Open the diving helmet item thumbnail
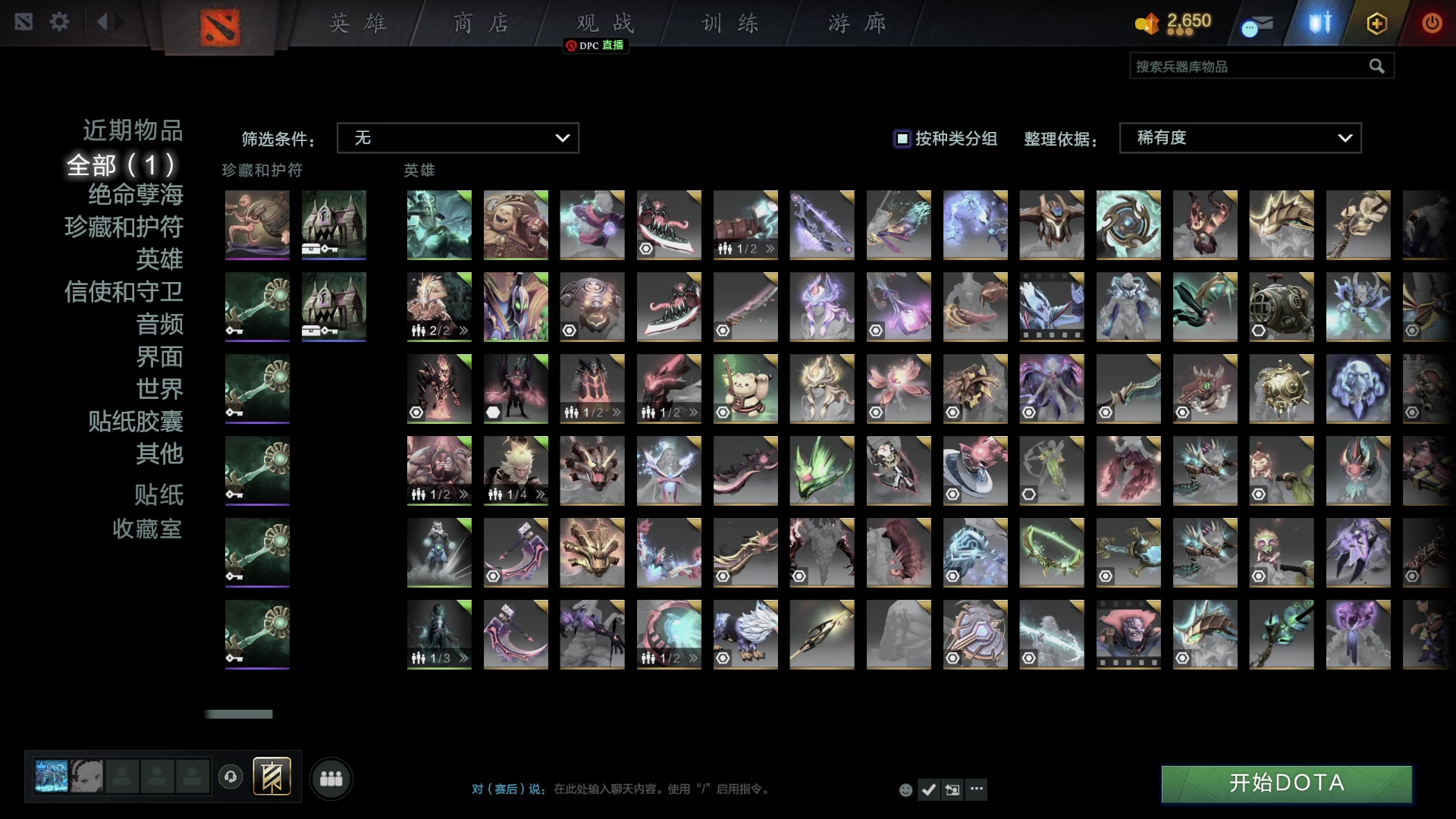 pos(1282,307)
